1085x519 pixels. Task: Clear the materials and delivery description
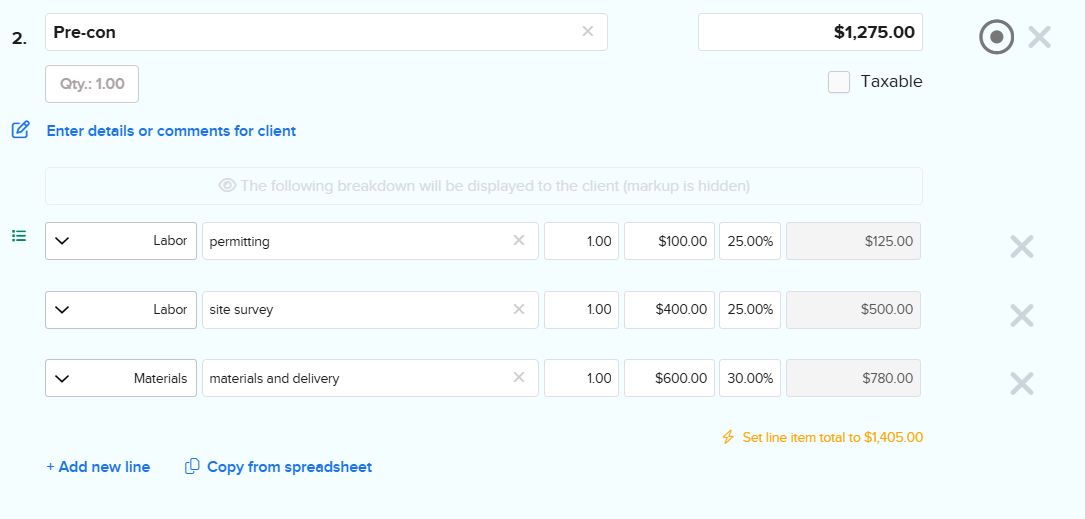(519, 377)
